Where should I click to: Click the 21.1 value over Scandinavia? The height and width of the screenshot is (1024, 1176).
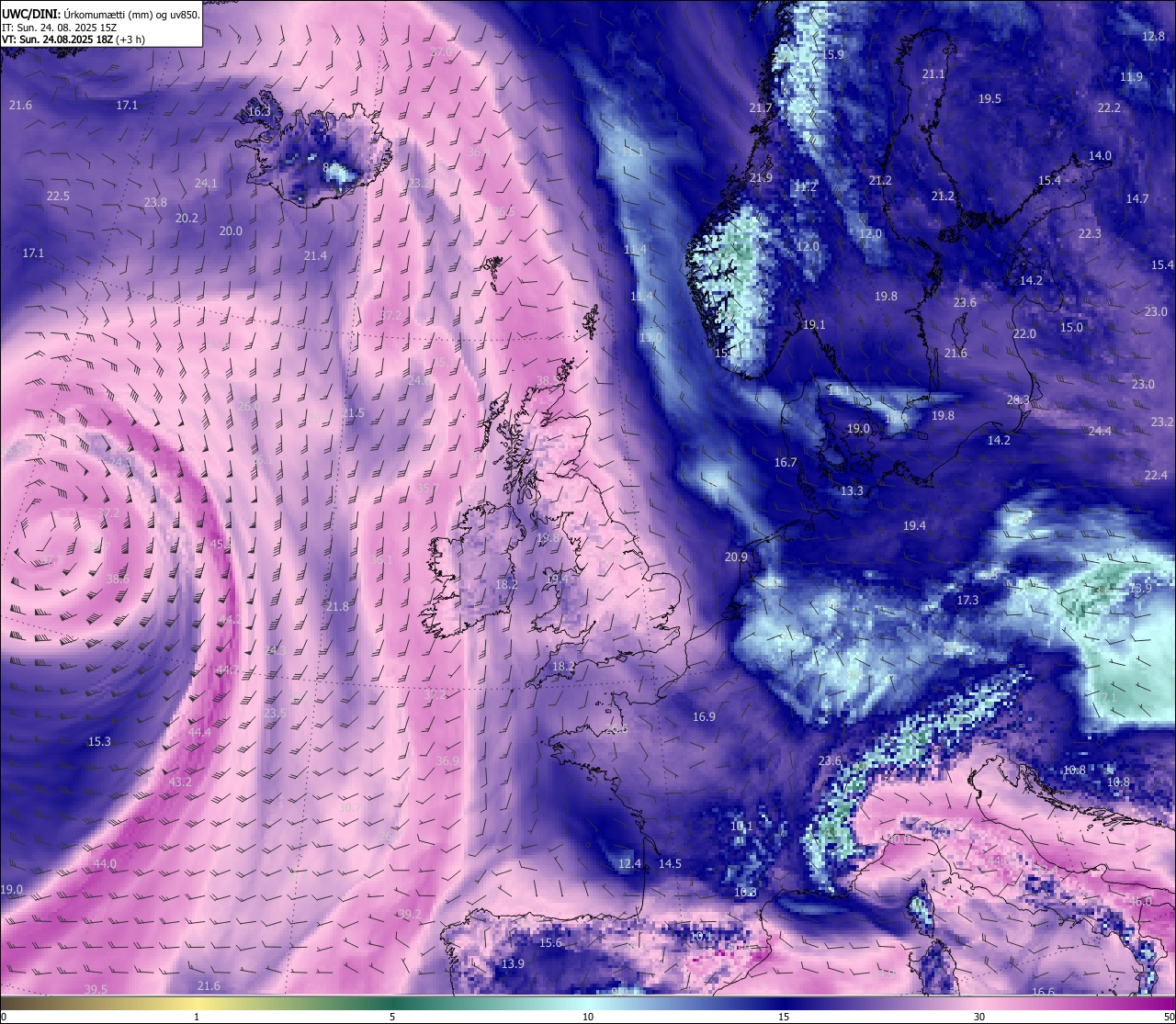(933, 73)
